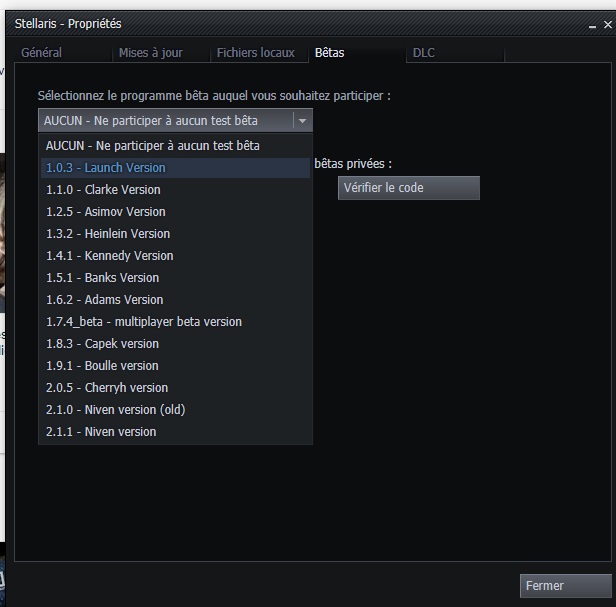Collapse the beta program dropdown arrow
Screen dimensions: 616x607
(x=302, y=121)
